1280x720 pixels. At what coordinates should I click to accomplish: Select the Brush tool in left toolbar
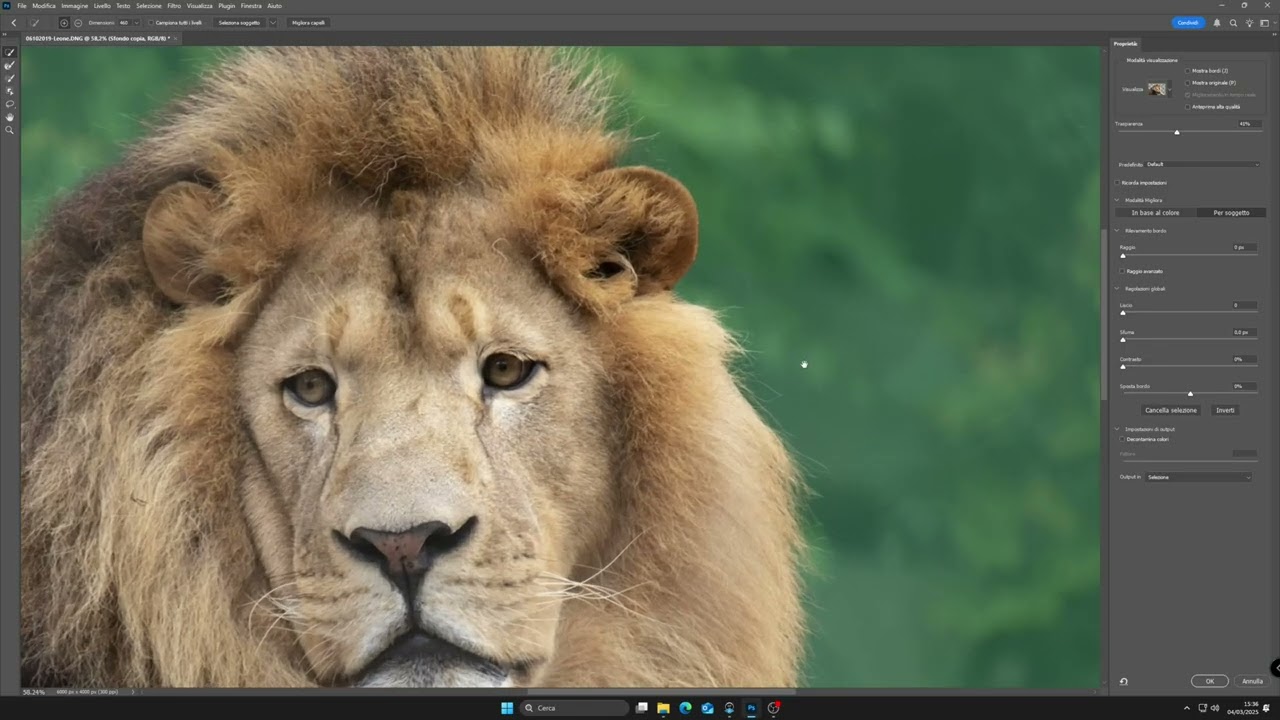coord(10,78)
